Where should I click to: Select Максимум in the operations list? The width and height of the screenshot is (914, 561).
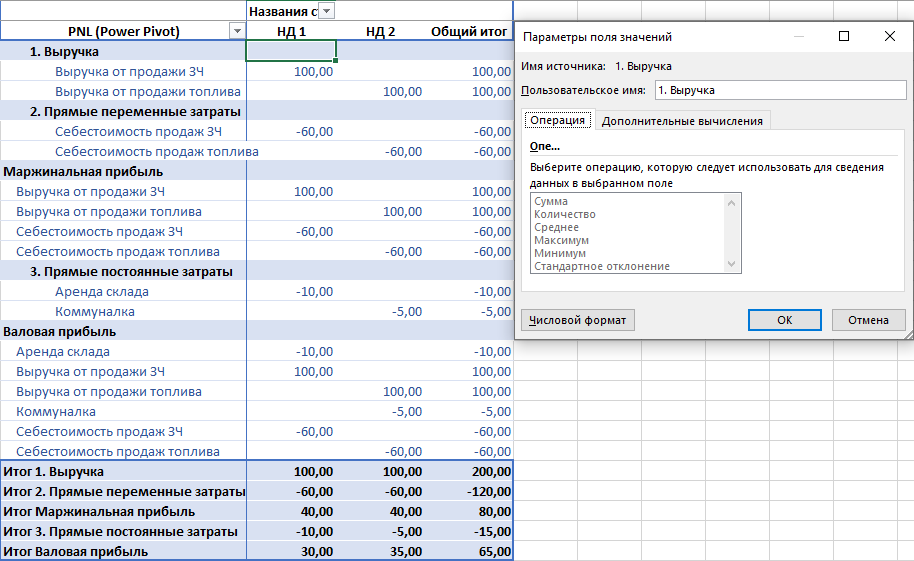[x=561, y=241]
